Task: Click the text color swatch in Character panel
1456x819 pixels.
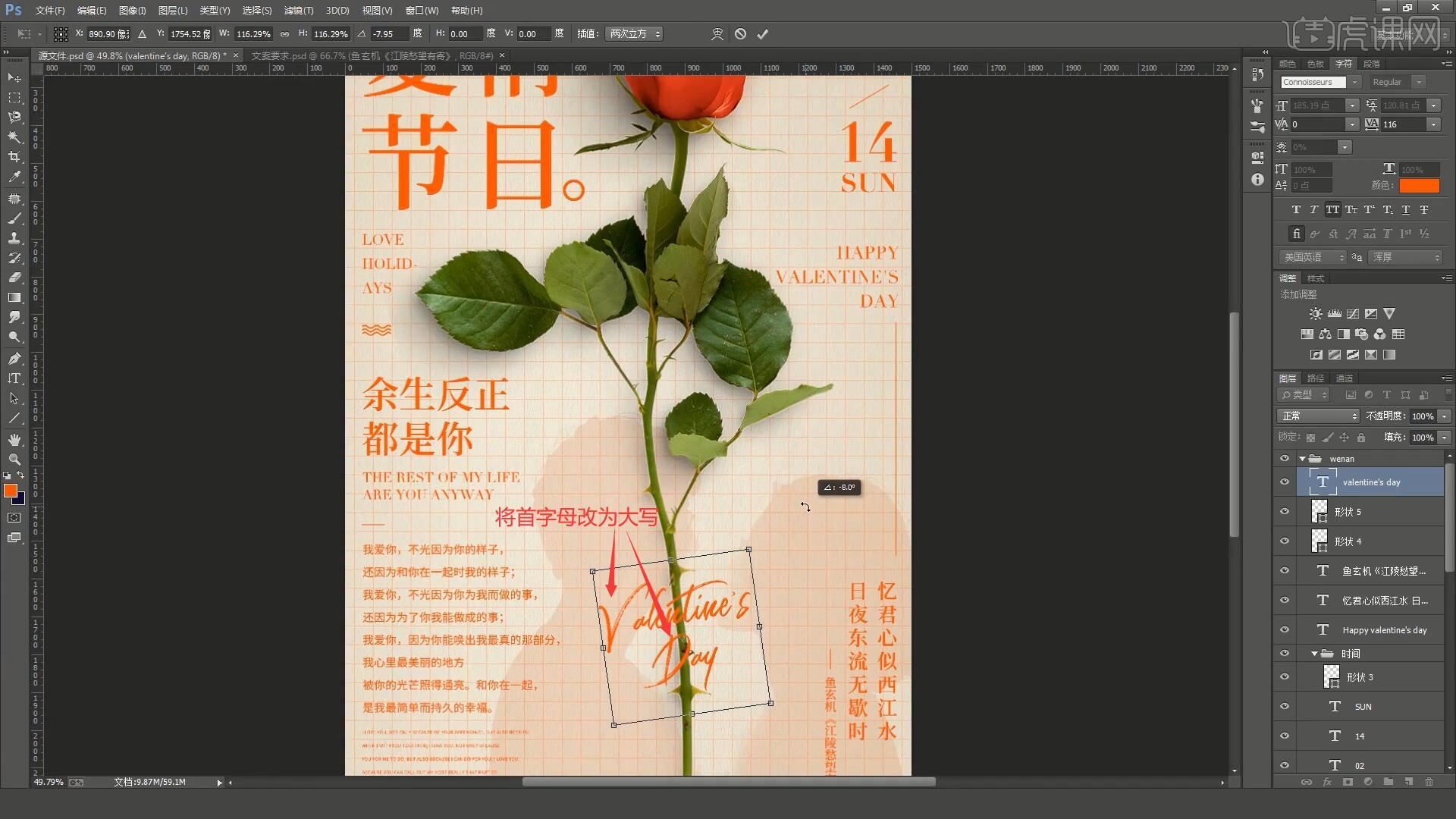Action: coord(1419,186)
